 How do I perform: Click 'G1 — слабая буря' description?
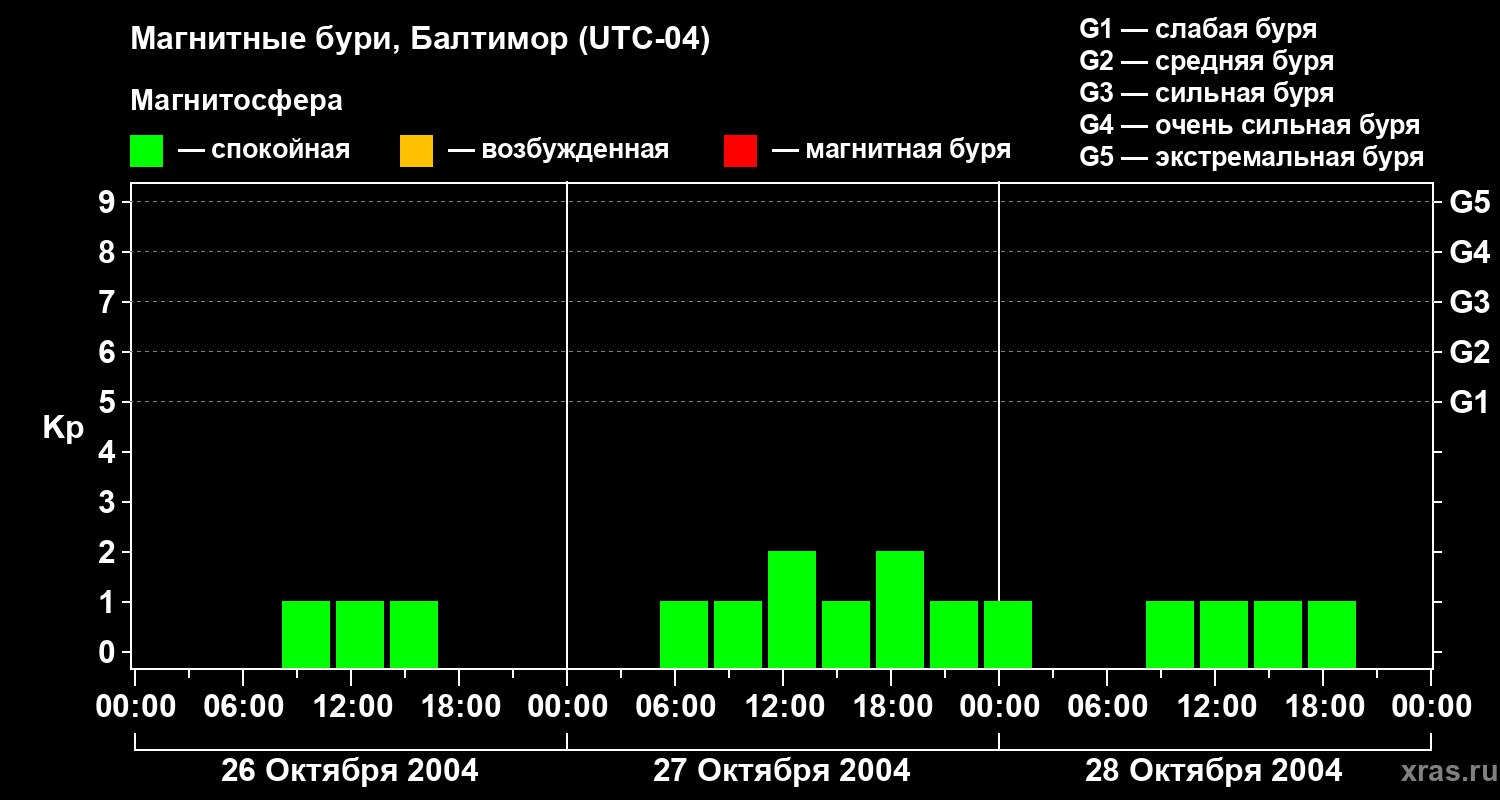pyautogui.click(x=1198, y=29)
